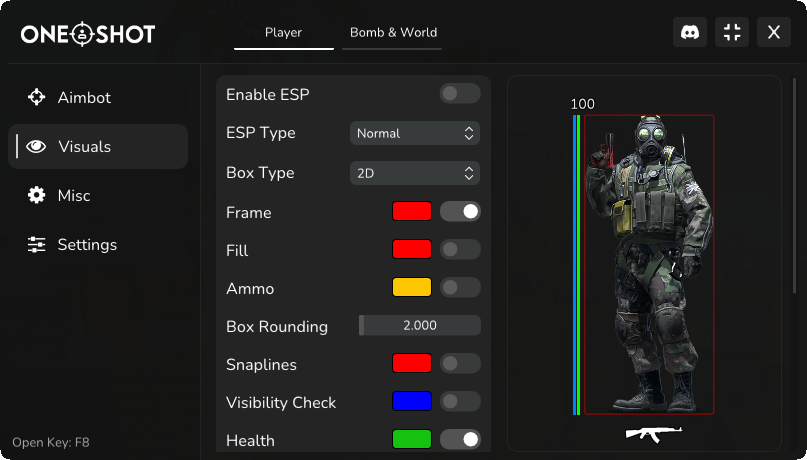Open the Frame red color picker
This screenshot has width=807, height=460.
point(412,211)
